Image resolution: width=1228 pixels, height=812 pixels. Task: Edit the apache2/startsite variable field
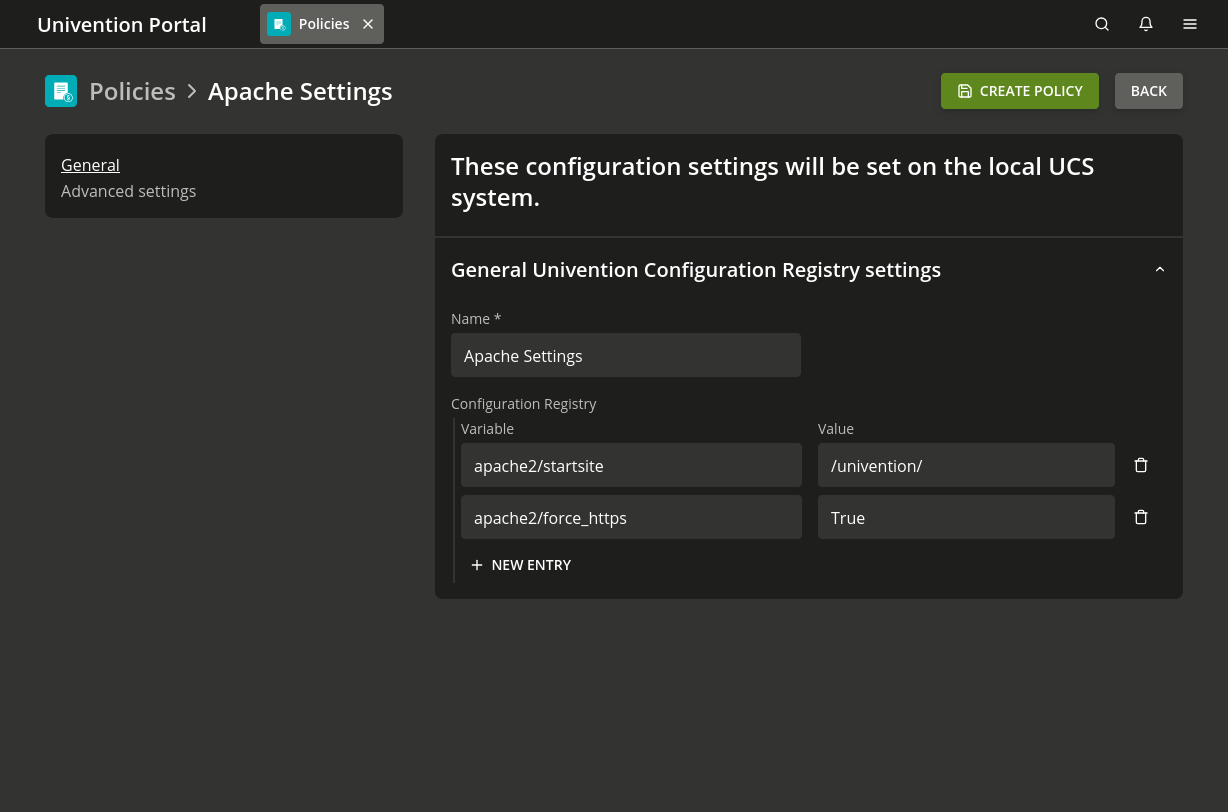631,465
